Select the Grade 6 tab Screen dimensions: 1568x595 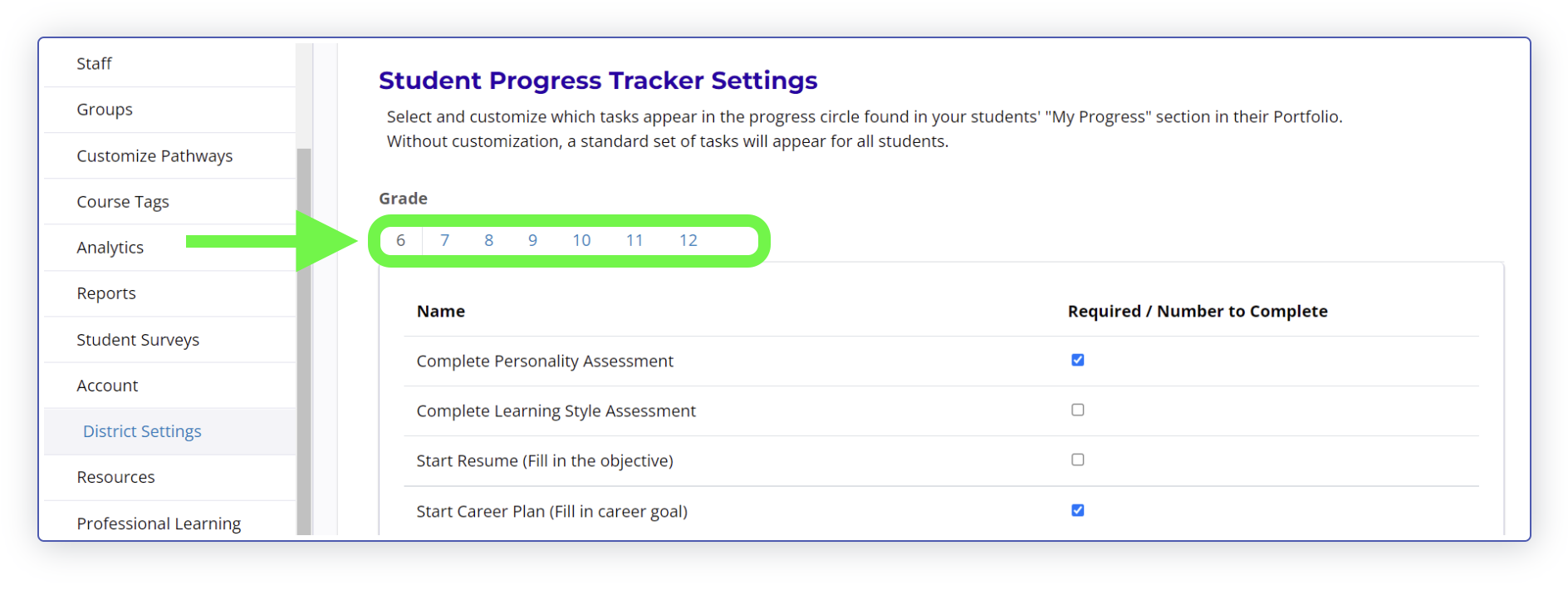pyautogui.click(x=400, y=241)
